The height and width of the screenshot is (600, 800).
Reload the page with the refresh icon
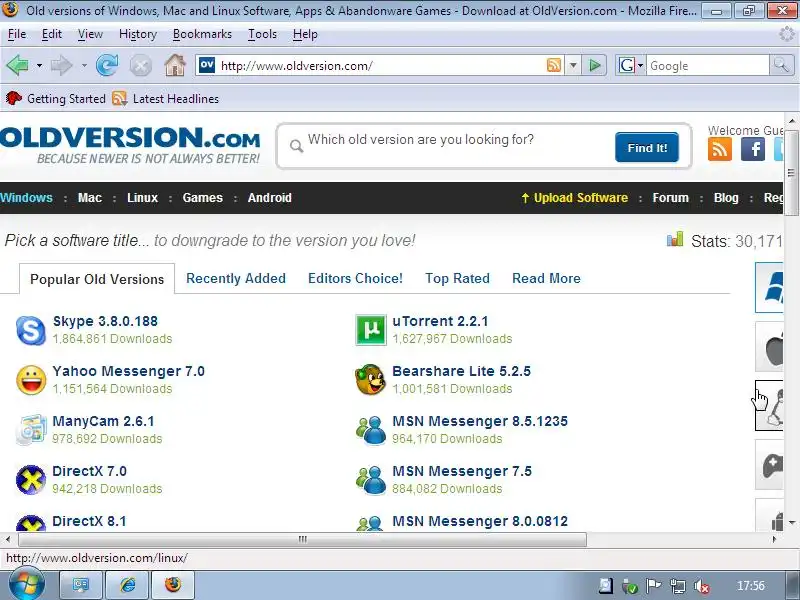pos(107,65)
